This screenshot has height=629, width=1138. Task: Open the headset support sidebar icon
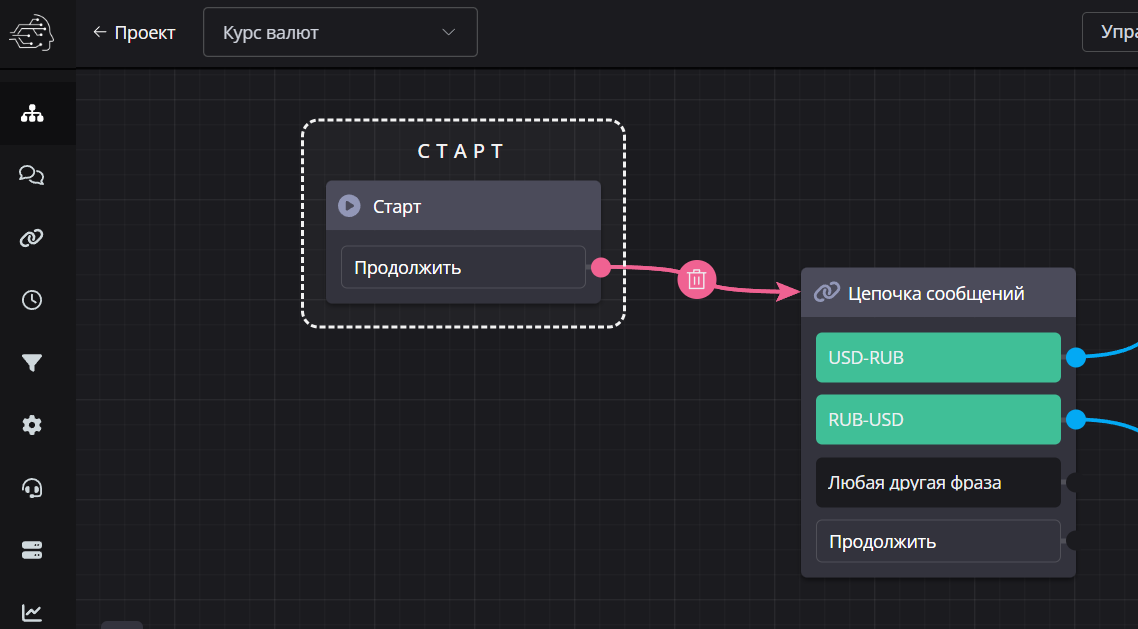pyautogui.click(x=32, y=488)
